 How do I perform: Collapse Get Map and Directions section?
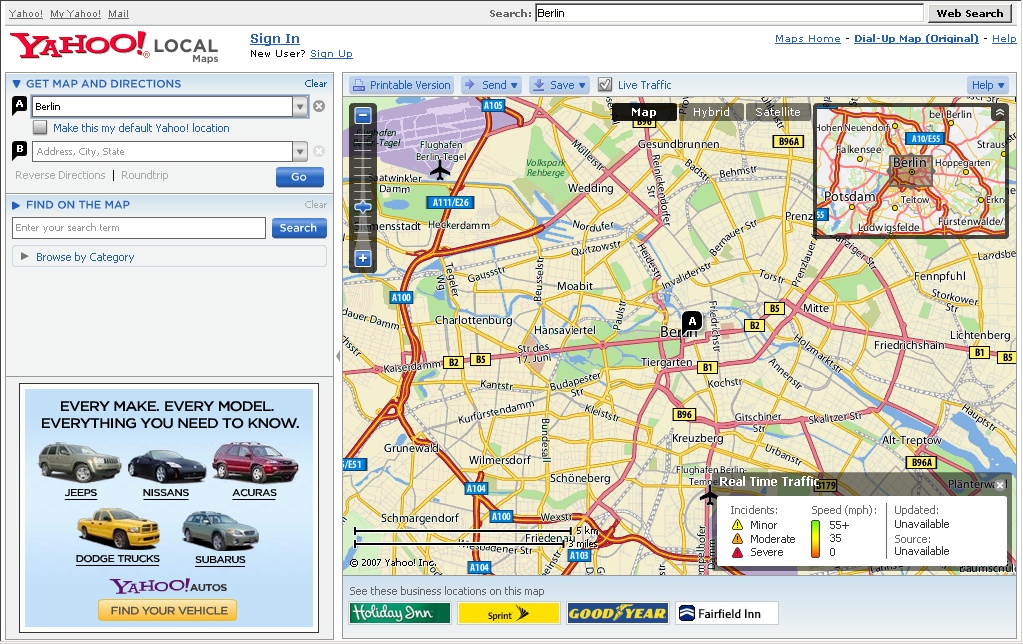pyautogui.click(x=17, y=84)
